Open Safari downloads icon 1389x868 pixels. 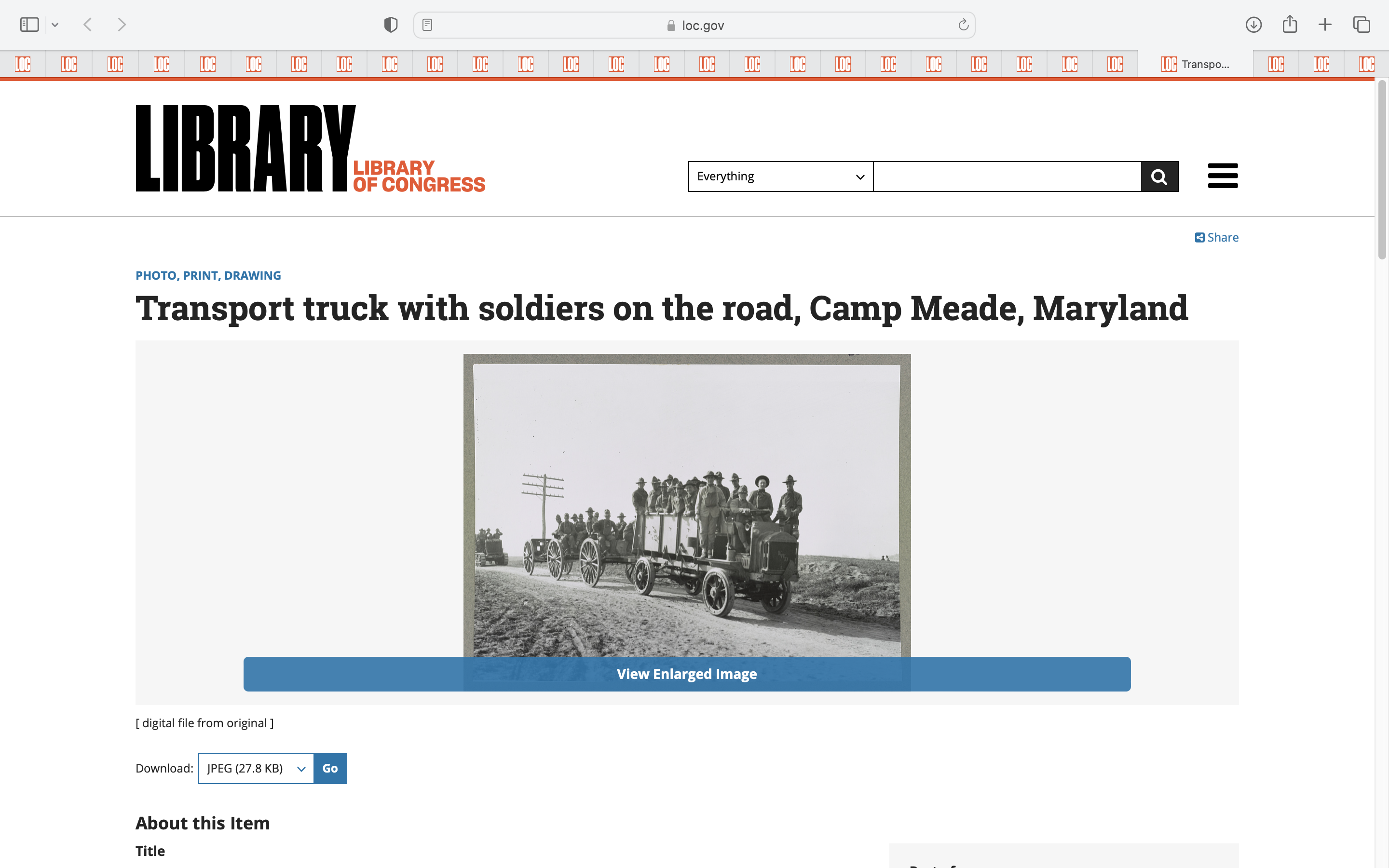coord(1253,25)
